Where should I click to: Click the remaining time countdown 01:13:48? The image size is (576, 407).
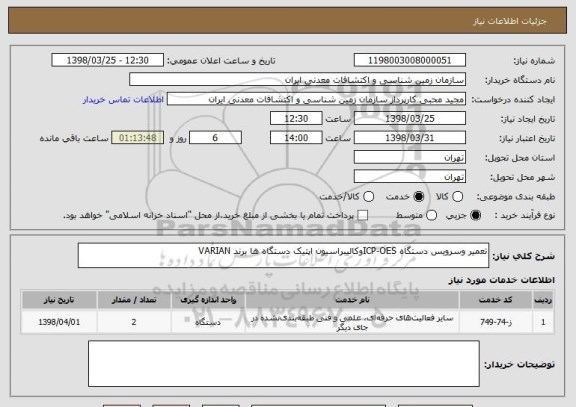click(x=138, y=138)
